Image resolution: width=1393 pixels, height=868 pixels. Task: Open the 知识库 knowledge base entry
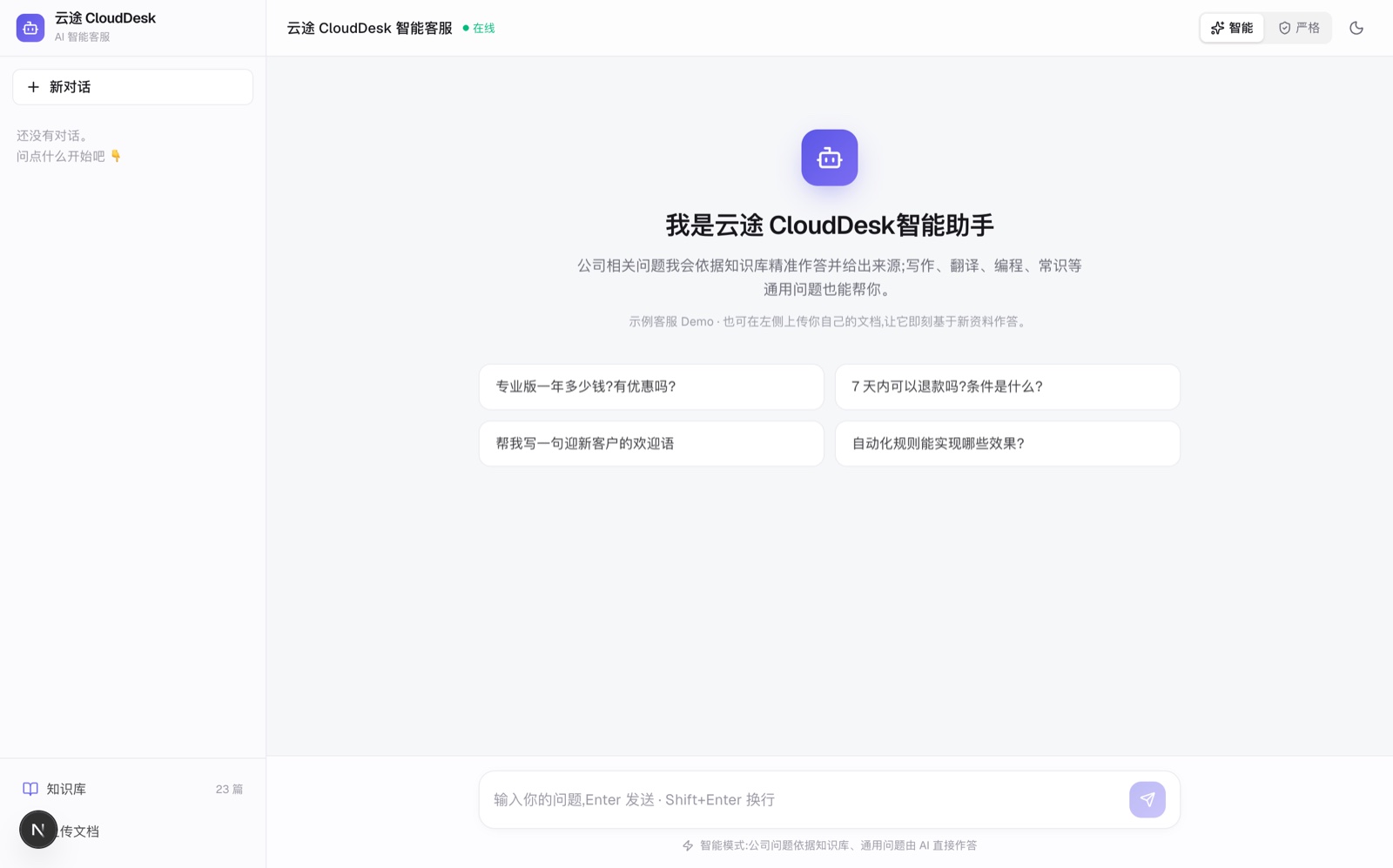pos(132,789)
